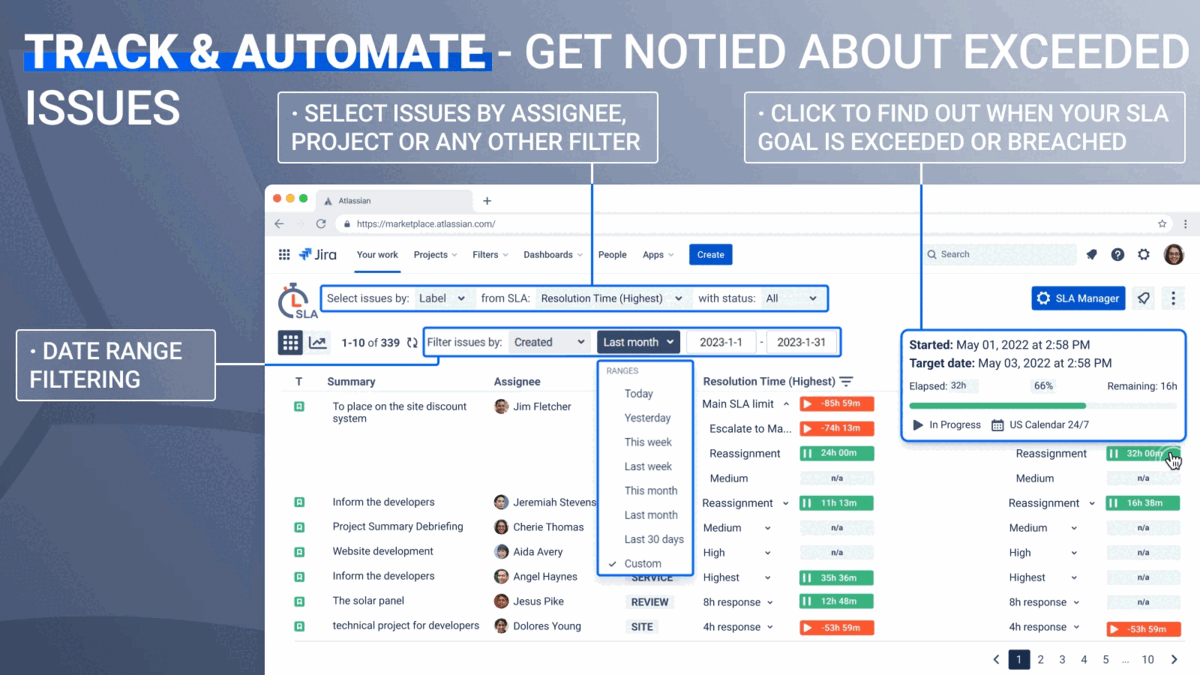The image size is (1200, 675).
Task: Open the Last month filter dropdown
Action: 638,341
